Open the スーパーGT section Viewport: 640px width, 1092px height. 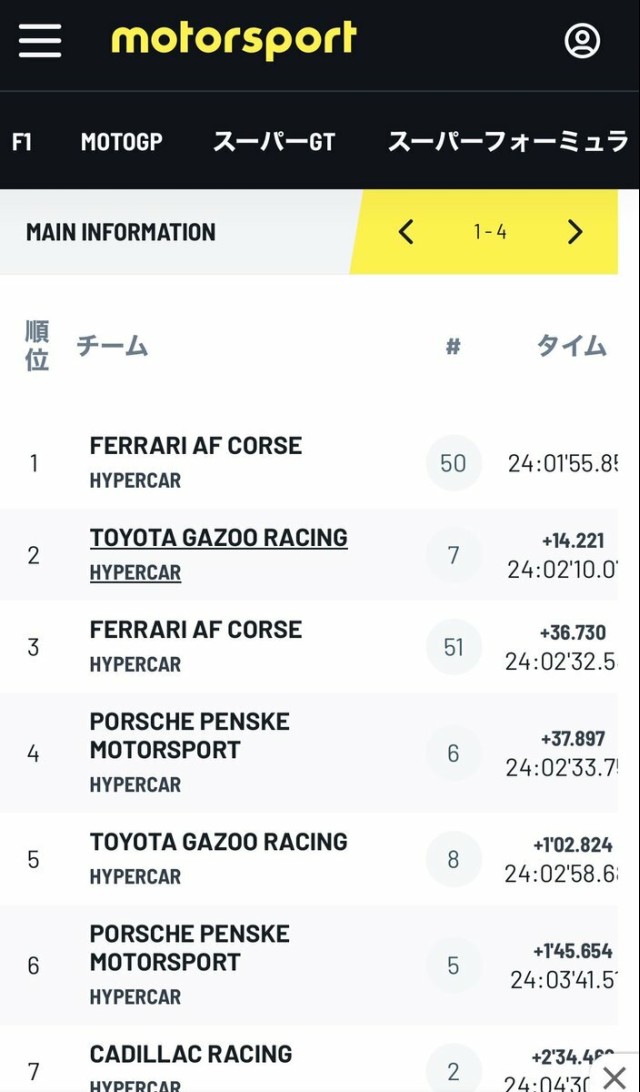(x=273, y=142)
